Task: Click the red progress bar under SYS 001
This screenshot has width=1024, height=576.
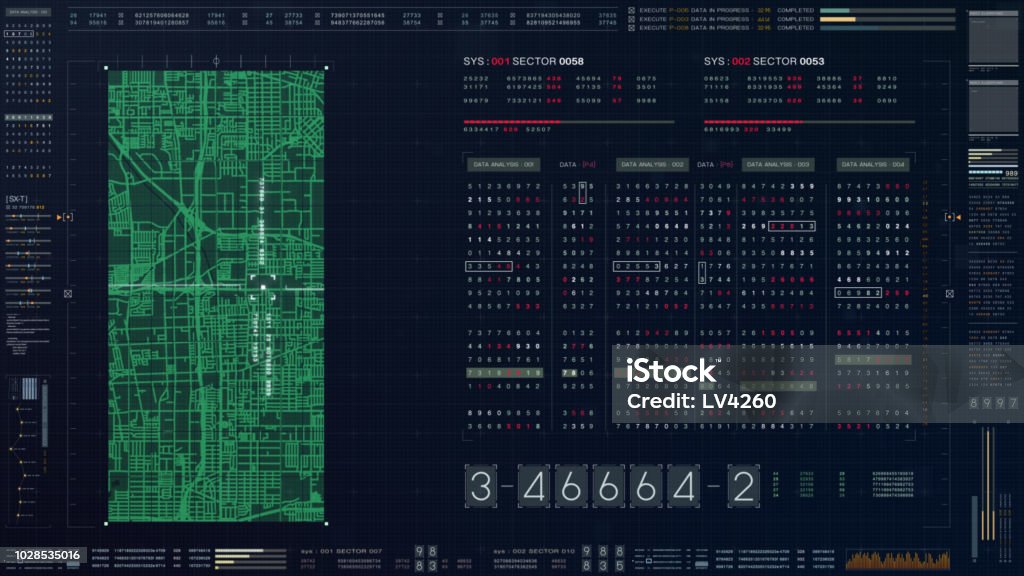Action: point(569,122)
